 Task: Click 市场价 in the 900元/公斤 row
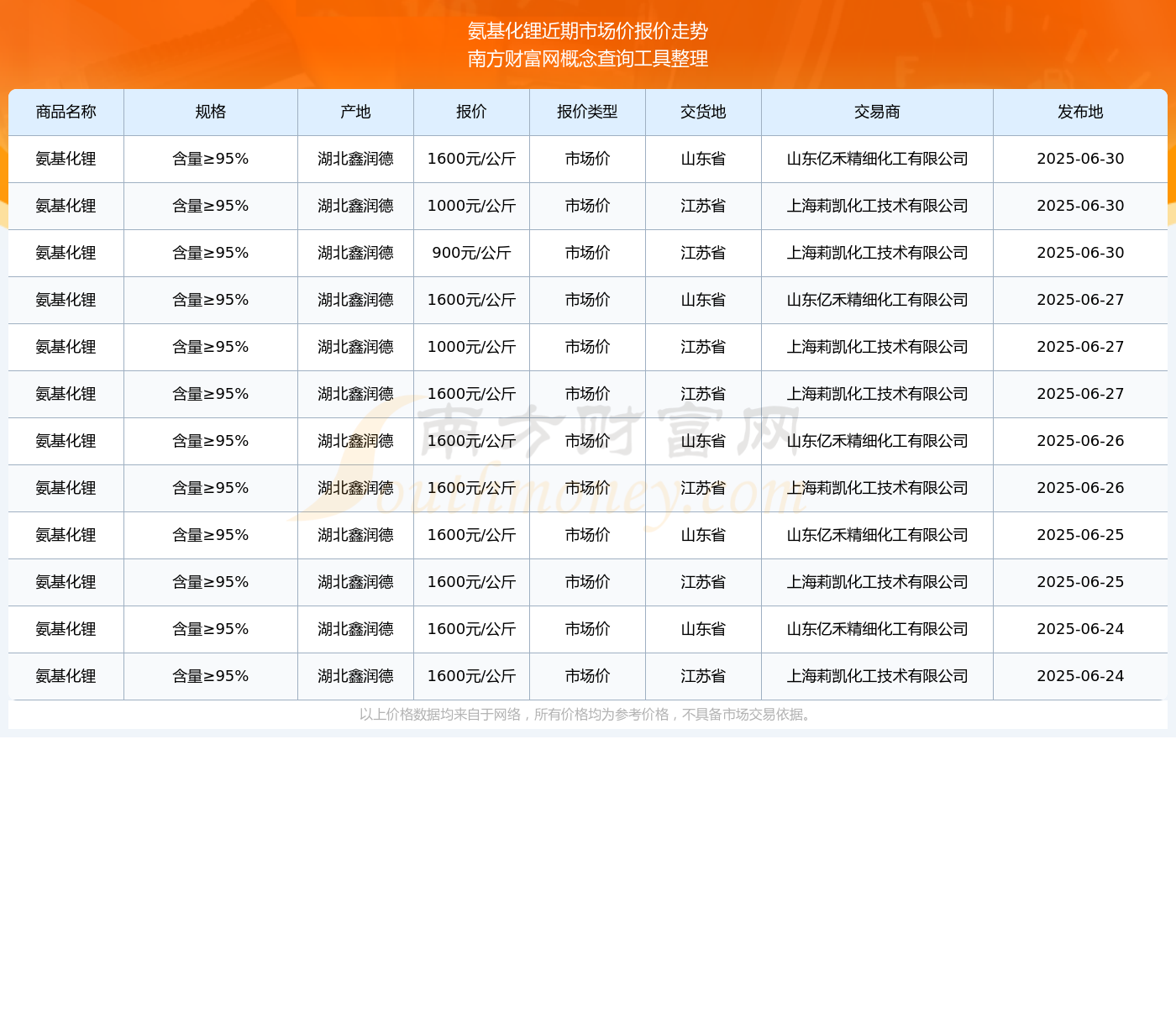coord(587,253)
